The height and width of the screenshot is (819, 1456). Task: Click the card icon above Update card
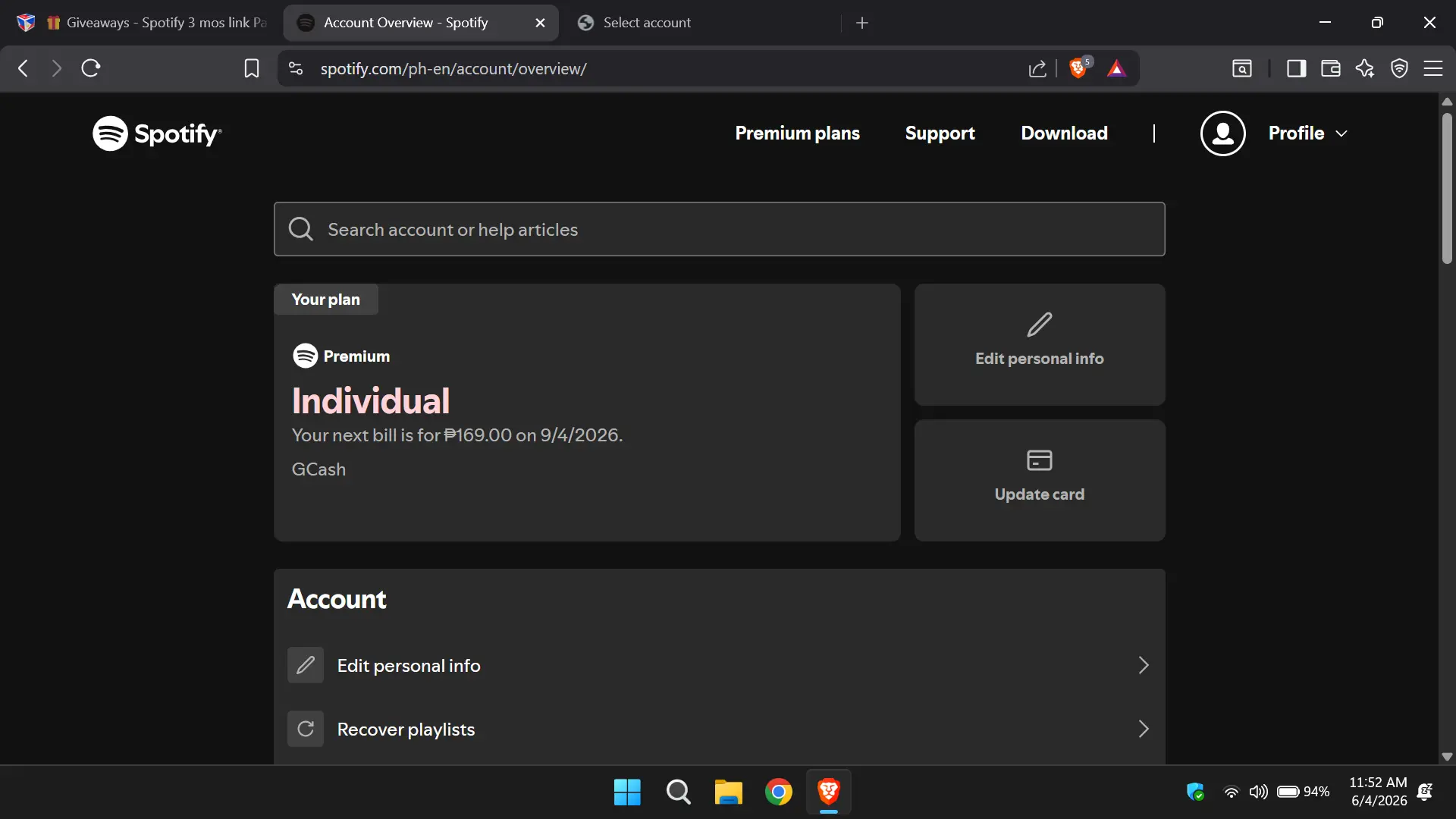[x=1039, y=460]
